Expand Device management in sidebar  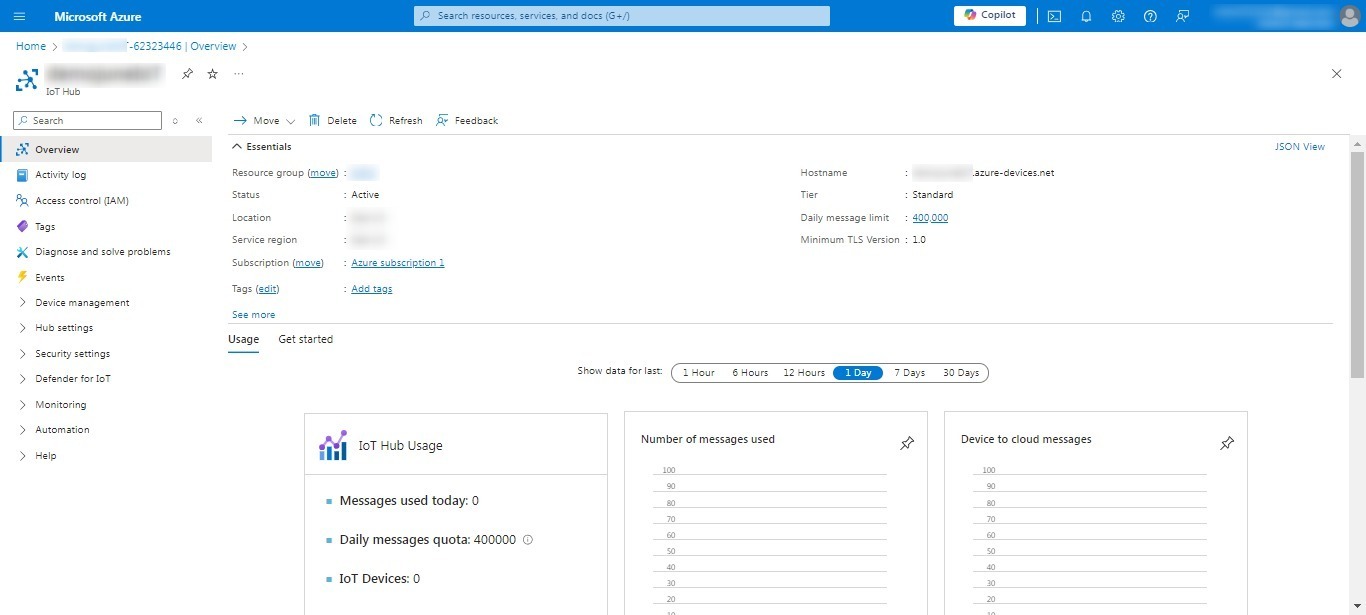pyautogui.click(x=82, y=303)
